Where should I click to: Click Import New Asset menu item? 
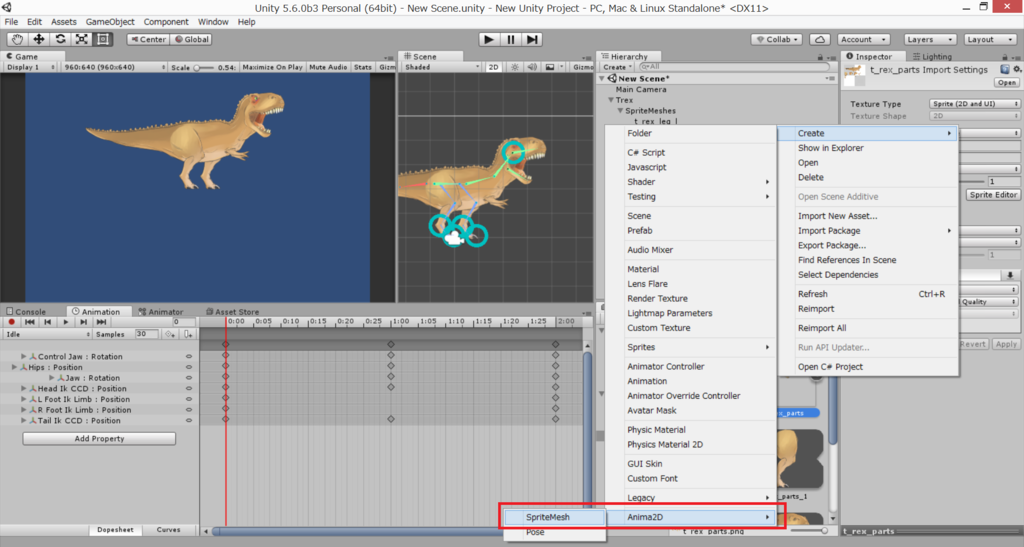coord(837,216)
